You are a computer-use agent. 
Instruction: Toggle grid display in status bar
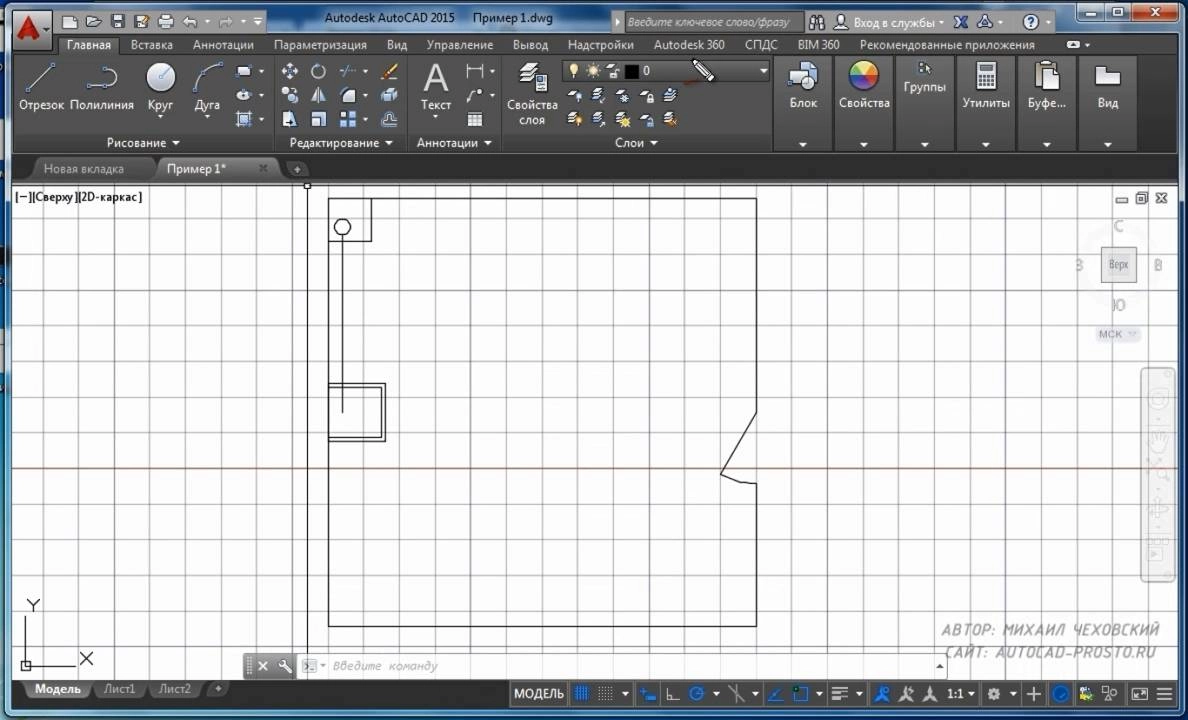pyautogui.click(x=581, y=693)
